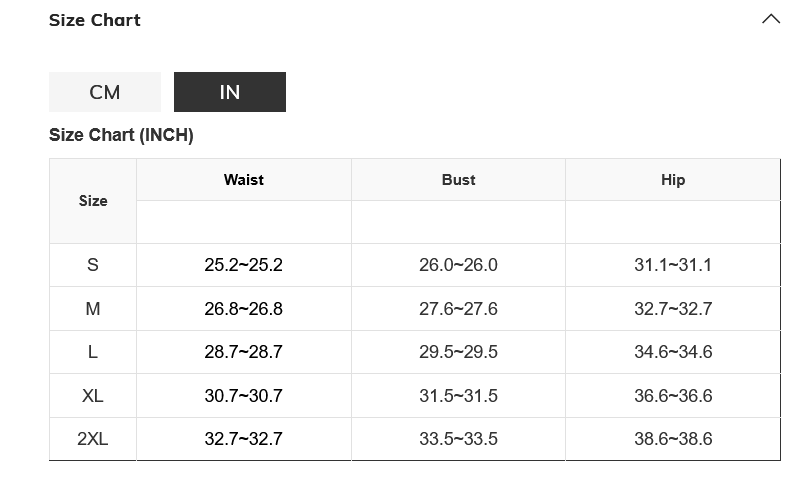
Task: Click the Size column header cell
Action: (93, 201)
